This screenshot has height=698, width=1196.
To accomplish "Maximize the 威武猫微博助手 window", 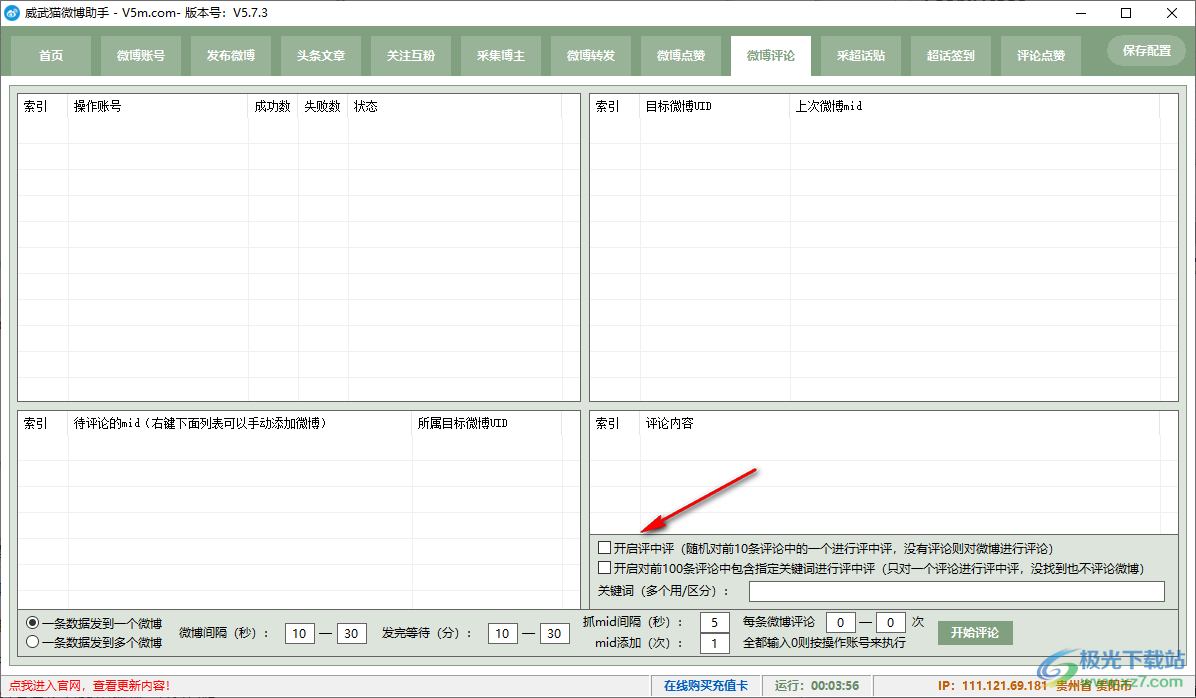I will coord(1127,13).
